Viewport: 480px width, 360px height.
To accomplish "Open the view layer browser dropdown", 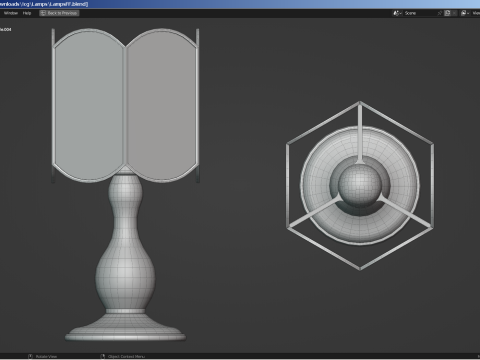I will tap(464, 13).
